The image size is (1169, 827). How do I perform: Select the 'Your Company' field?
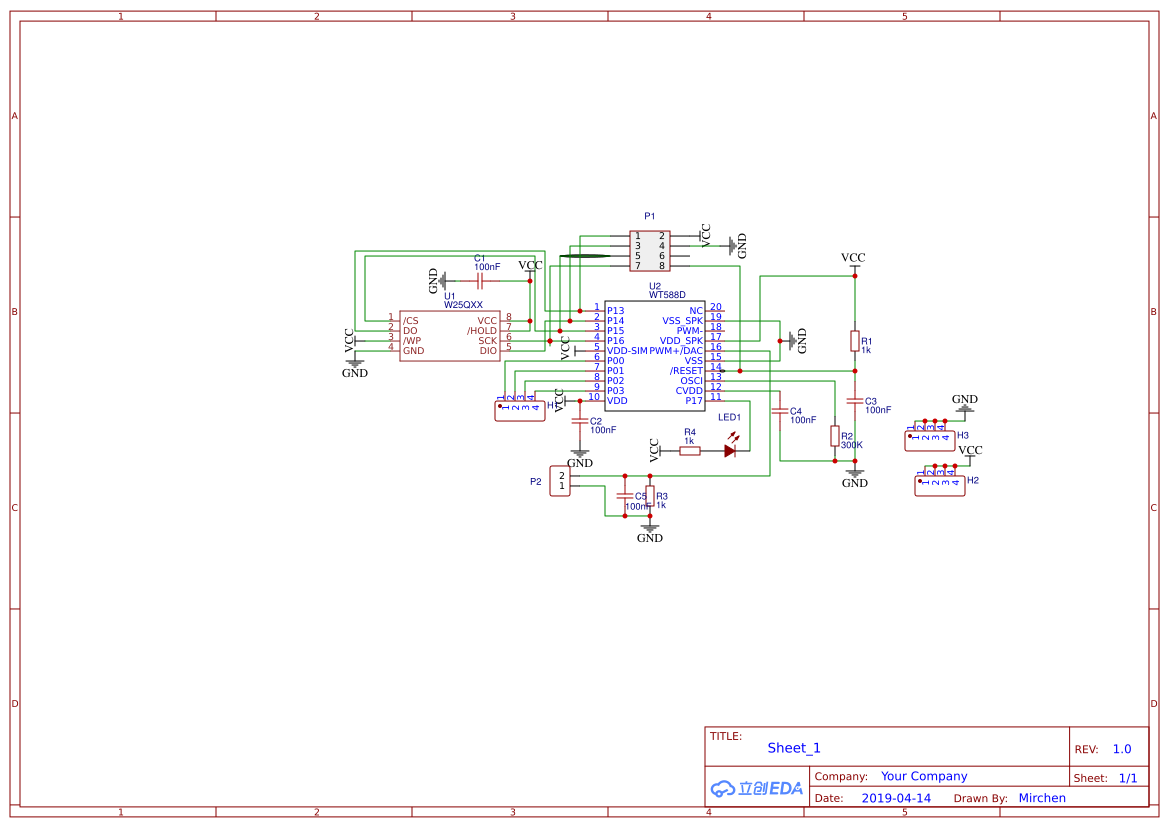924,776
